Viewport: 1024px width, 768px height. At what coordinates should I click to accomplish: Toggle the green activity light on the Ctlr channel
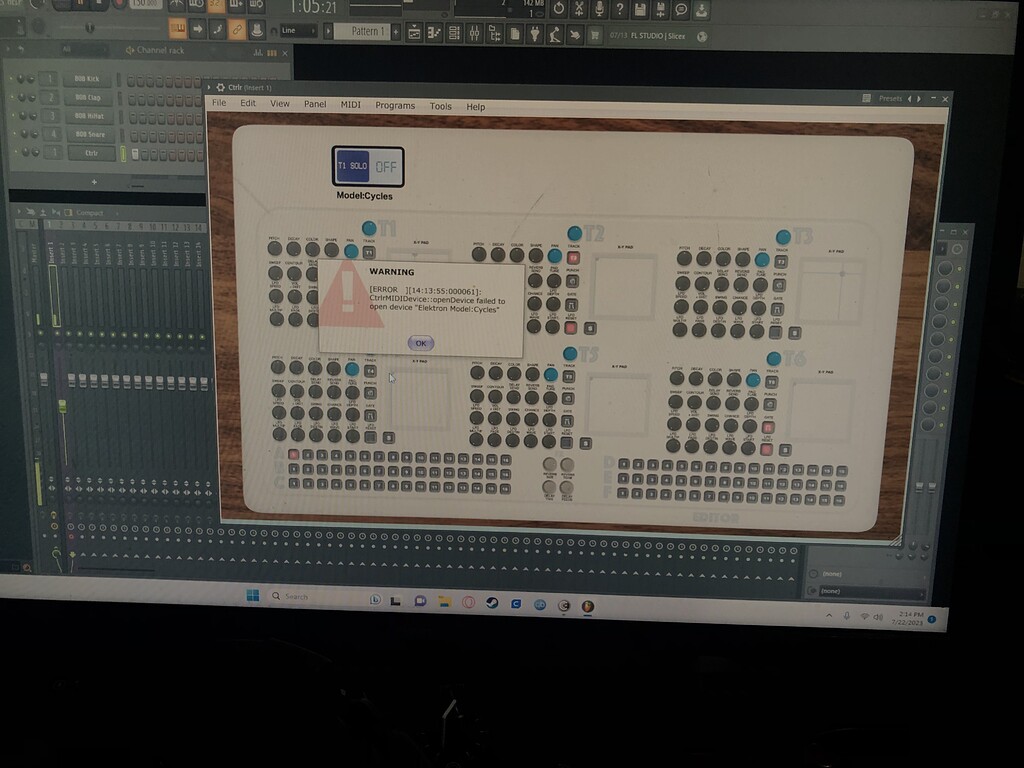[x=124, y=152]
